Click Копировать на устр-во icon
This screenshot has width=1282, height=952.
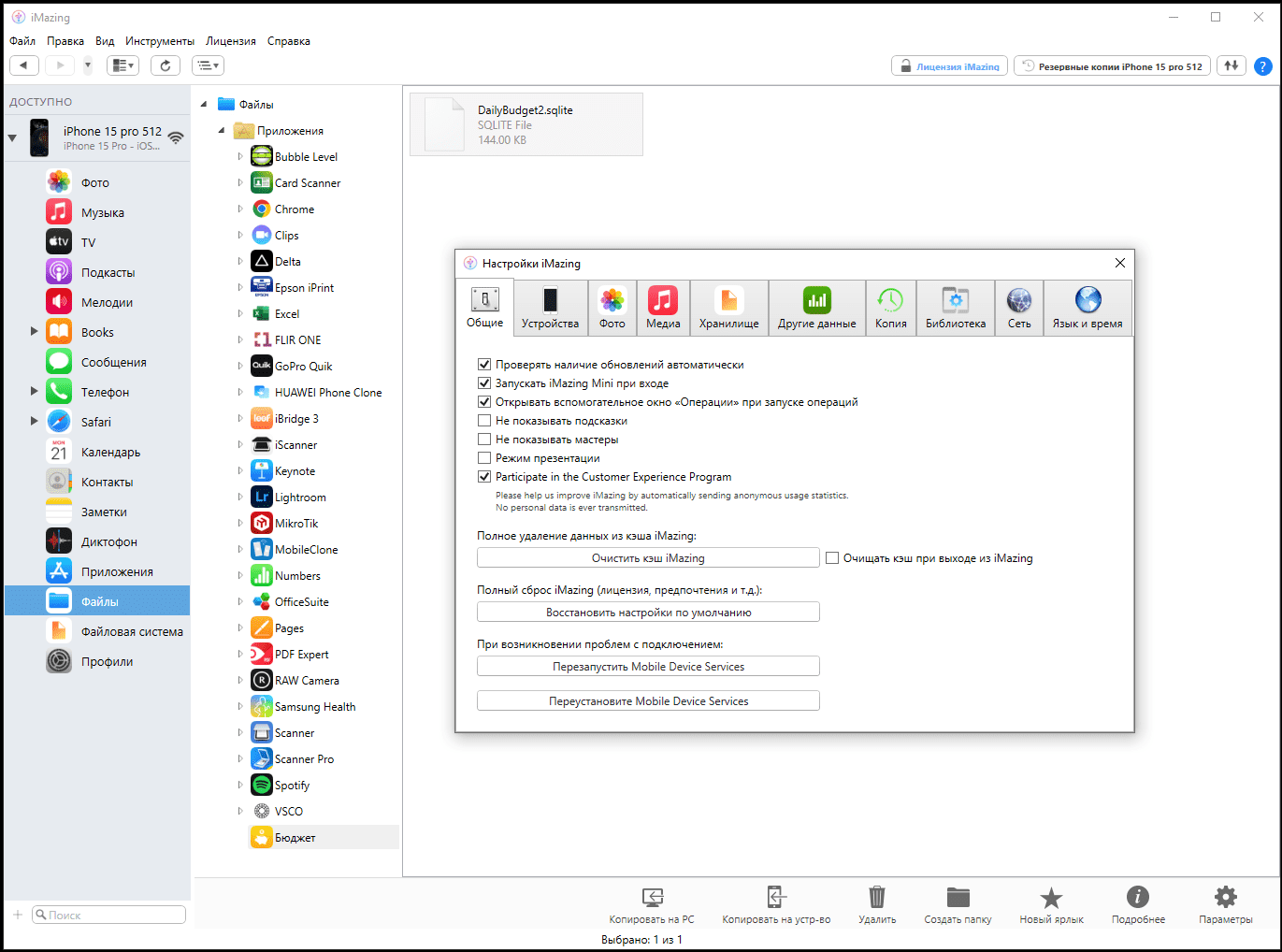pyautogui.click(x=776, y=898)
